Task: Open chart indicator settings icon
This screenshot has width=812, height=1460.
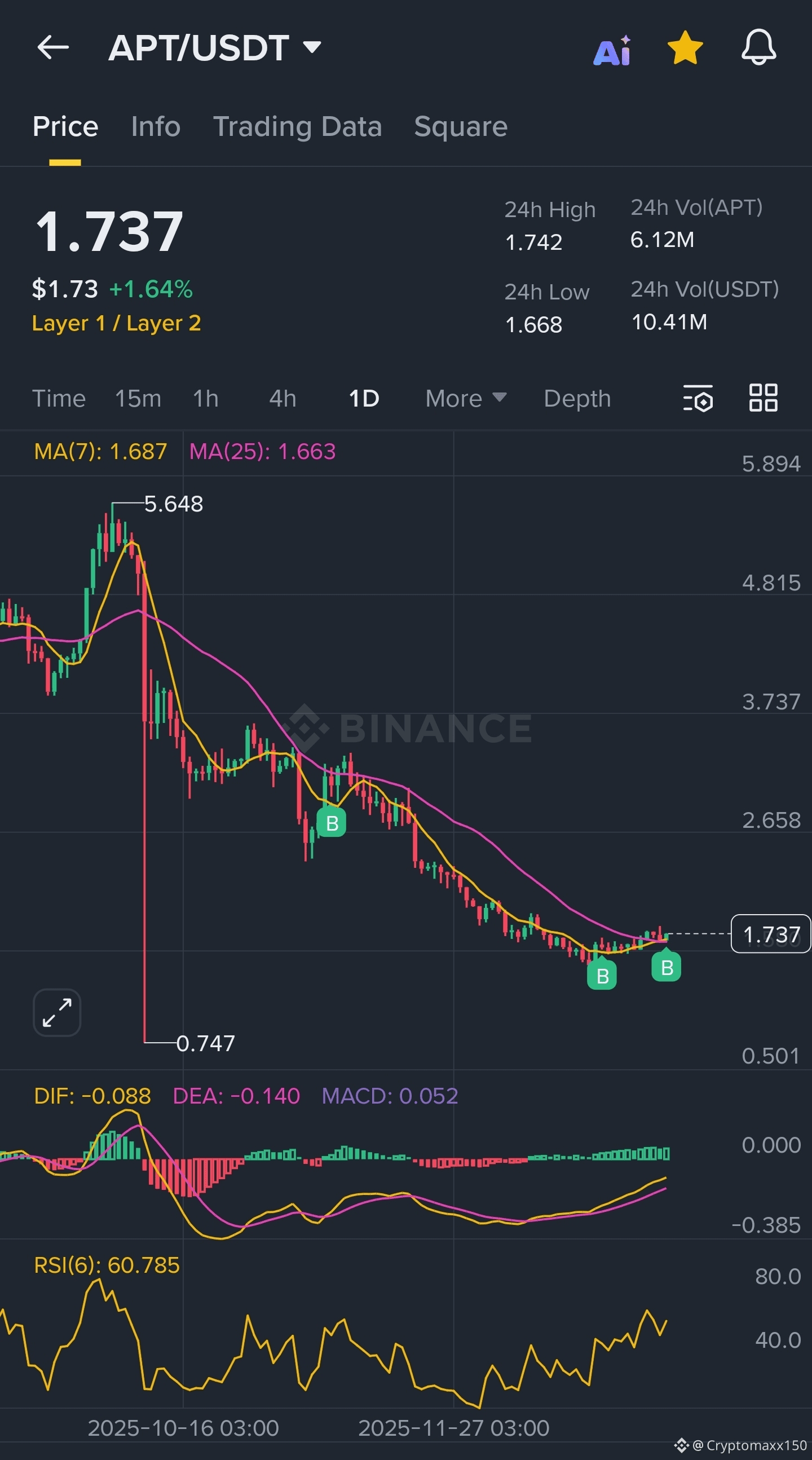Action: [698, 398]
